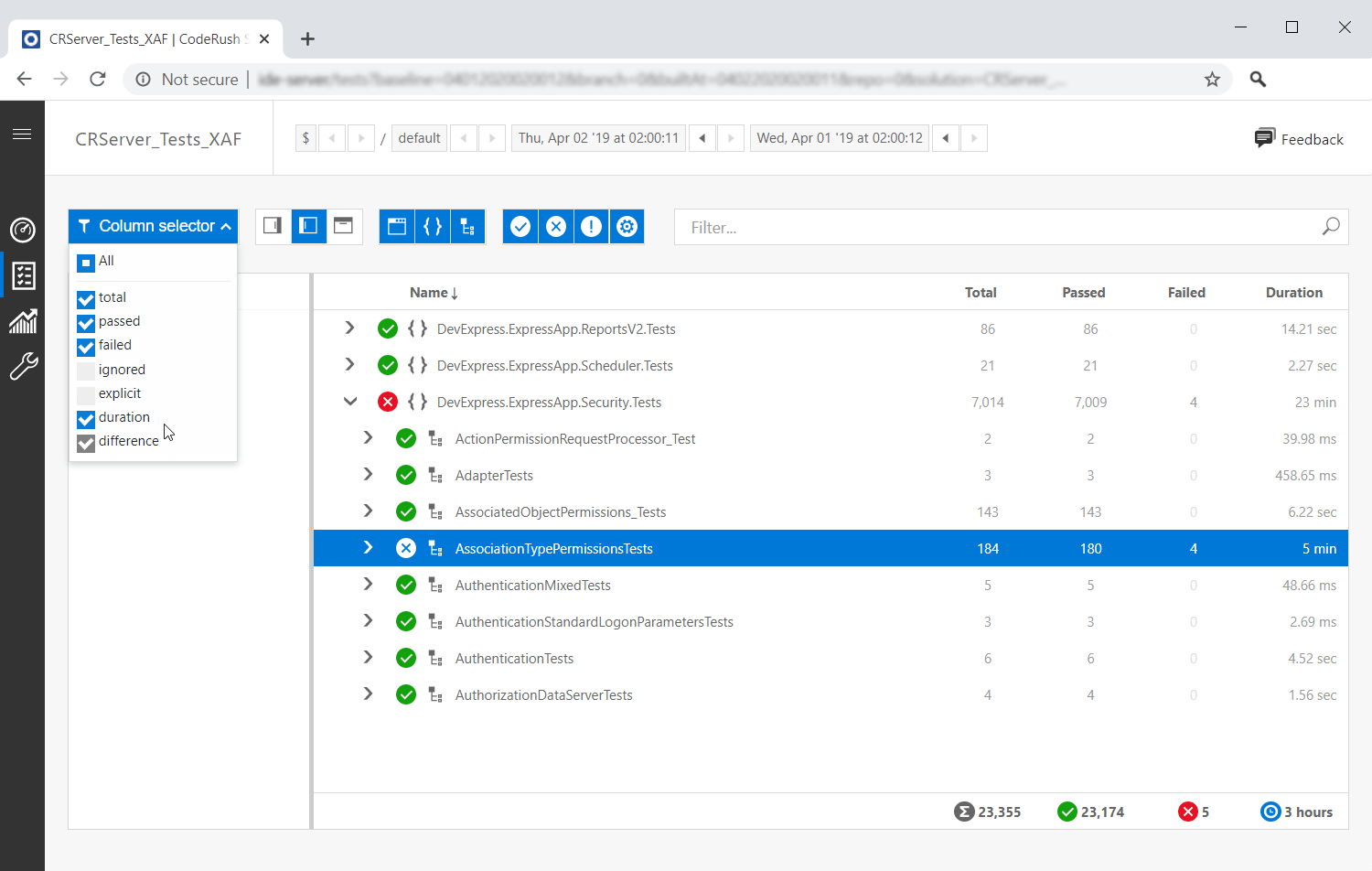The image size is (1372, 871).
Task: Open the Dashboard speedometer view in sidebar
Action: tap(23, 231)
